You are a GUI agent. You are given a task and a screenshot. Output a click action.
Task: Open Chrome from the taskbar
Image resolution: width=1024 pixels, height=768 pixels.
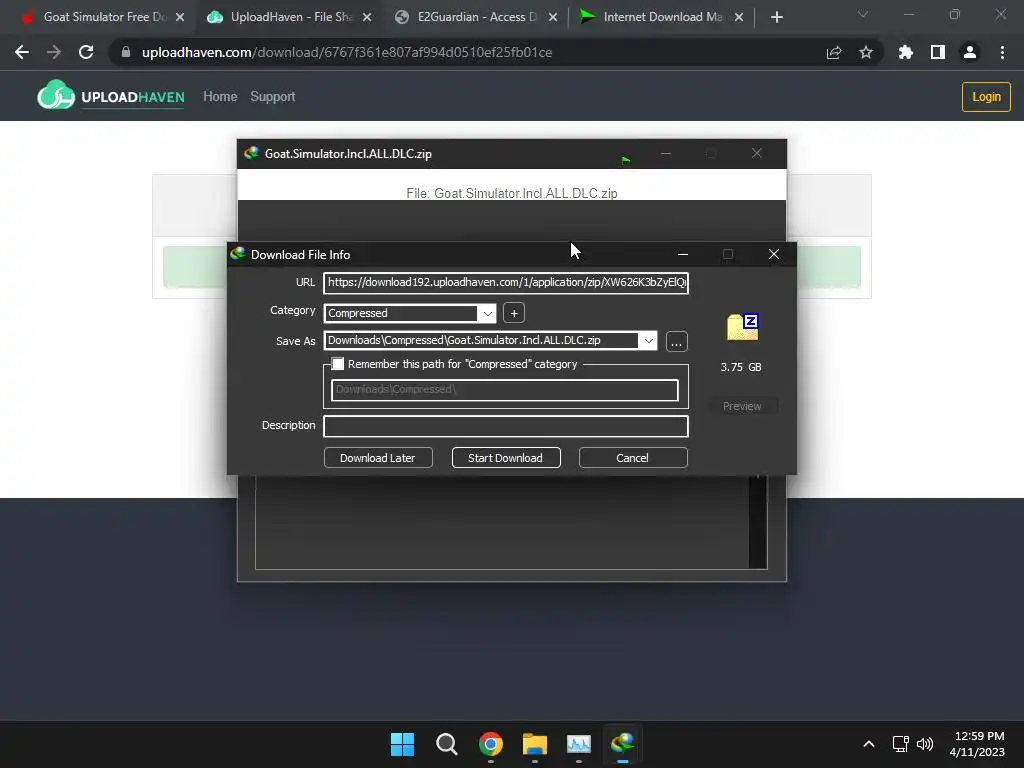(x=490, y=744)
